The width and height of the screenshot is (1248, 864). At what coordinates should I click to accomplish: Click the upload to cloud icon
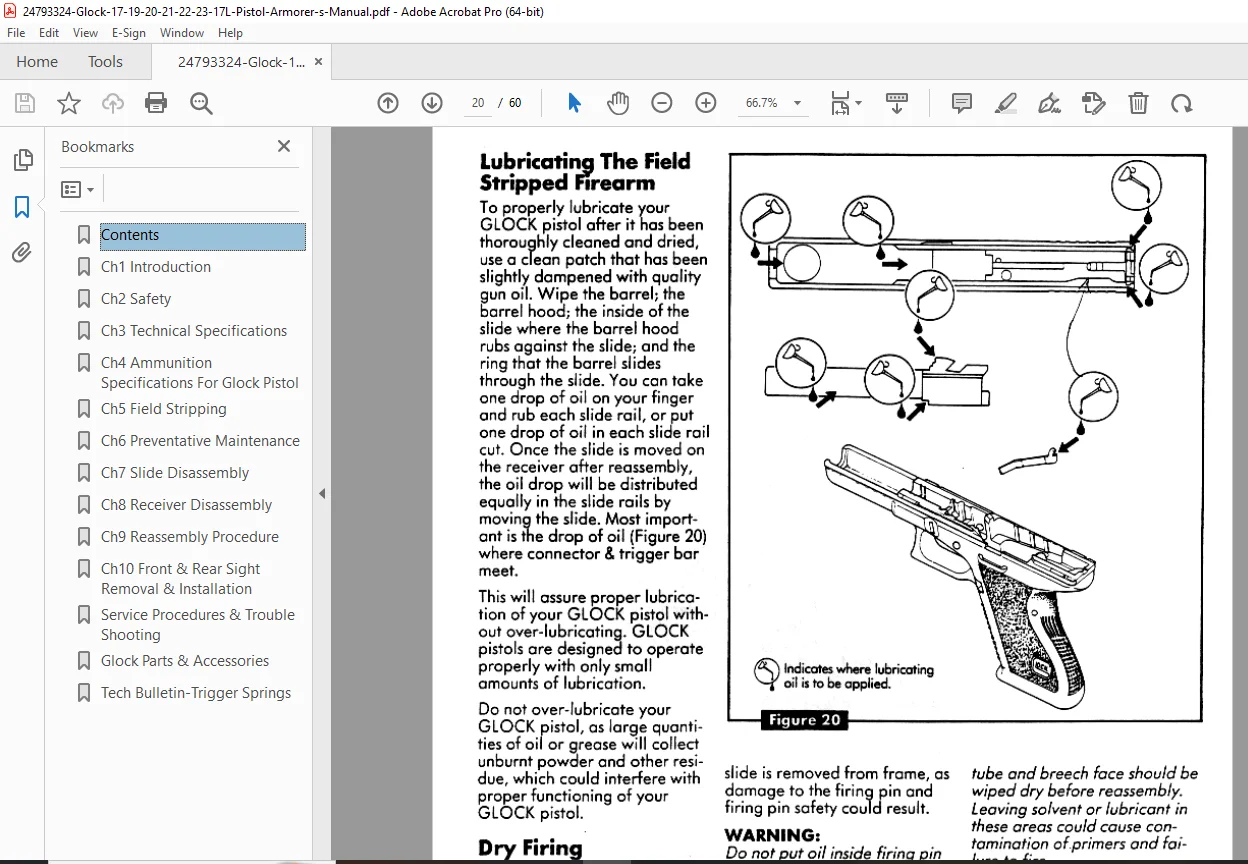[x=113, y=103]
